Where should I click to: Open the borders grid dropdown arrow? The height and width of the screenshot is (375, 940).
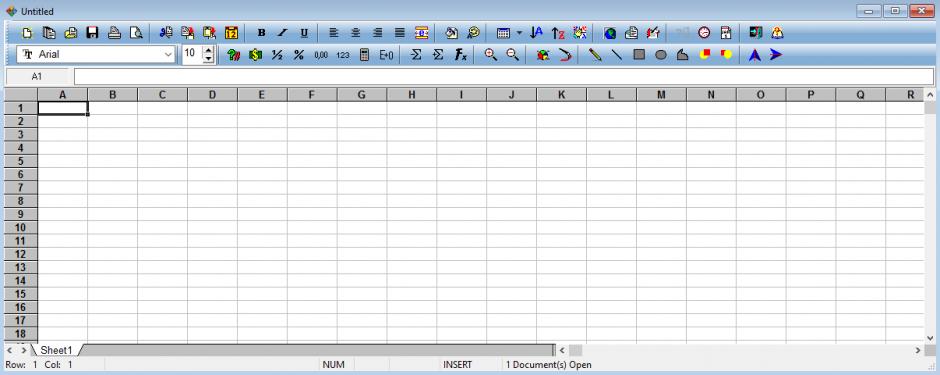click(519, 33)
